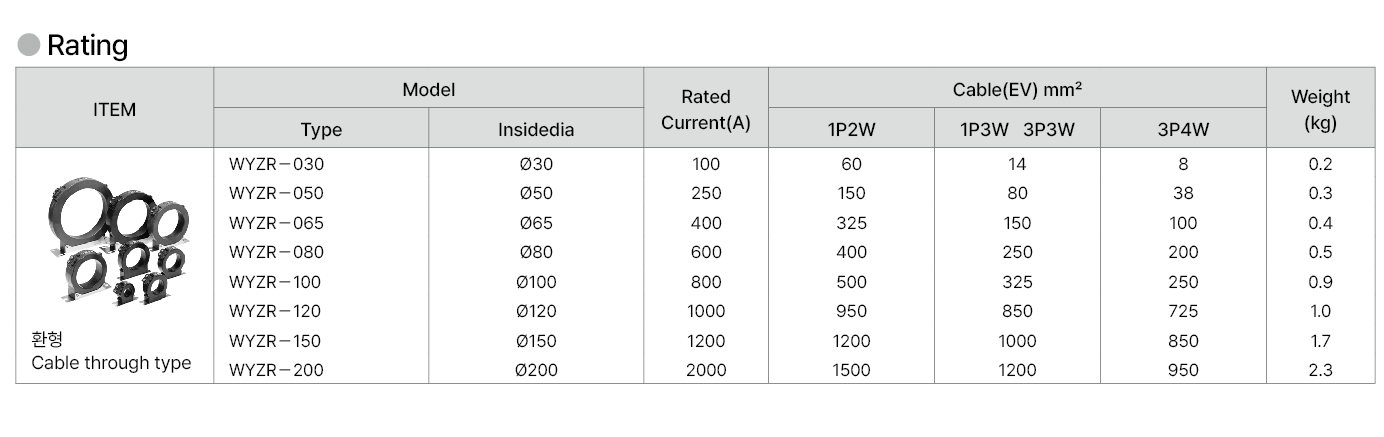Select model WYZR-030 in Type column

tap(277, 164)
